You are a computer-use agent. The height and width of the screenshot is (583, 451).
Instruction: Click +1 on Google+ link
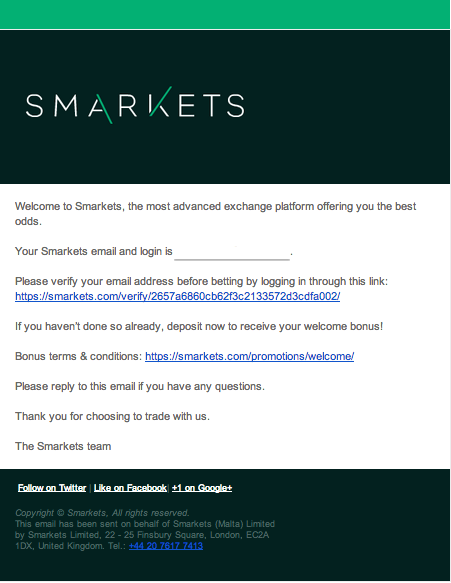pyautogui.click(x=202, y=488)
